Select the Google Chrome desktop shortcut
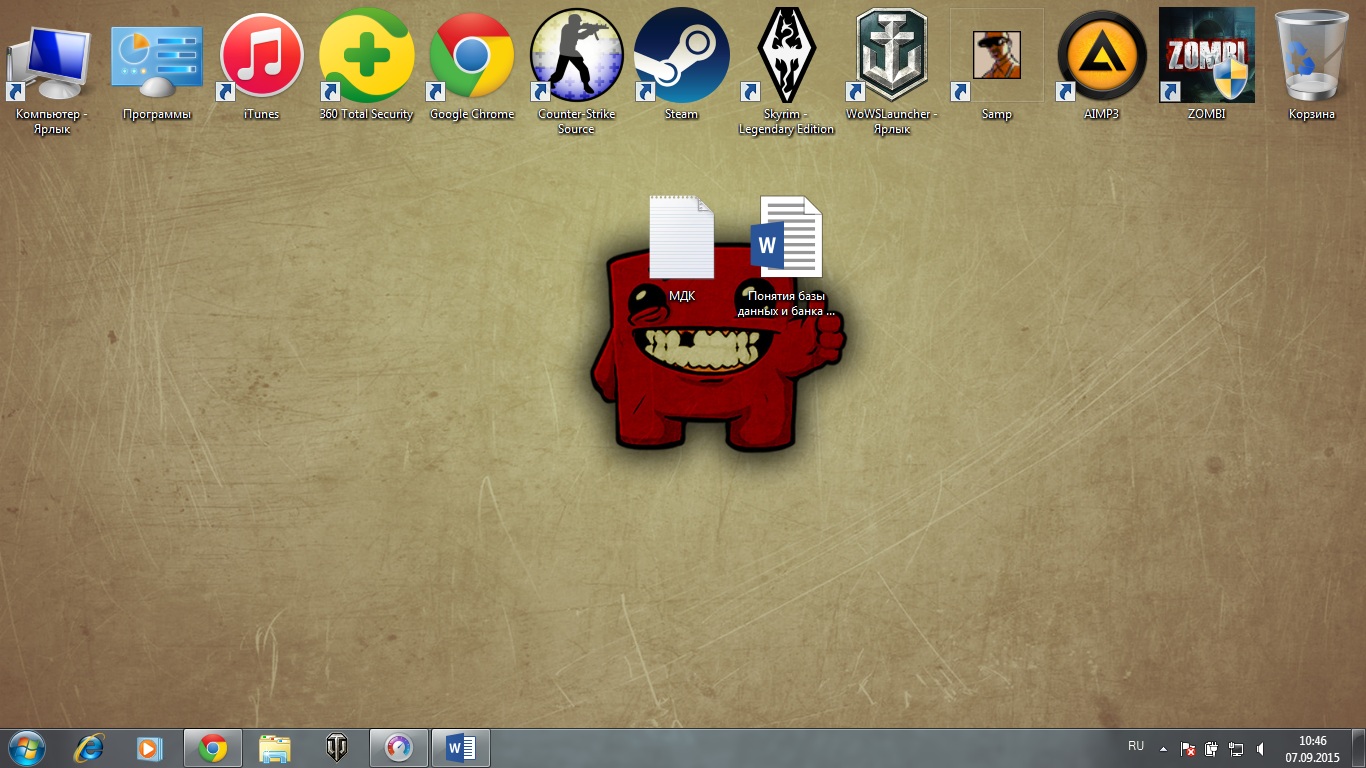 (x=472, y=66)
